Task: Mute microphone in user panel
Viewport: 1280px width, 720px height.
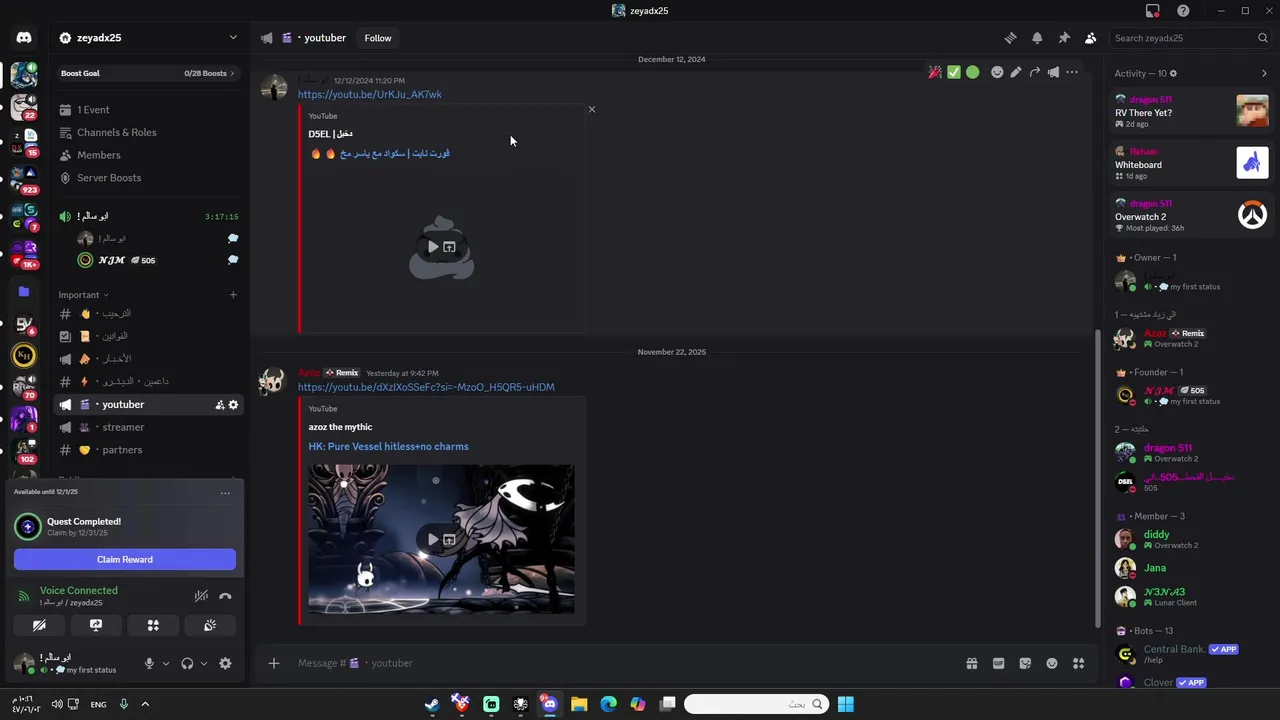Action: 149,663
